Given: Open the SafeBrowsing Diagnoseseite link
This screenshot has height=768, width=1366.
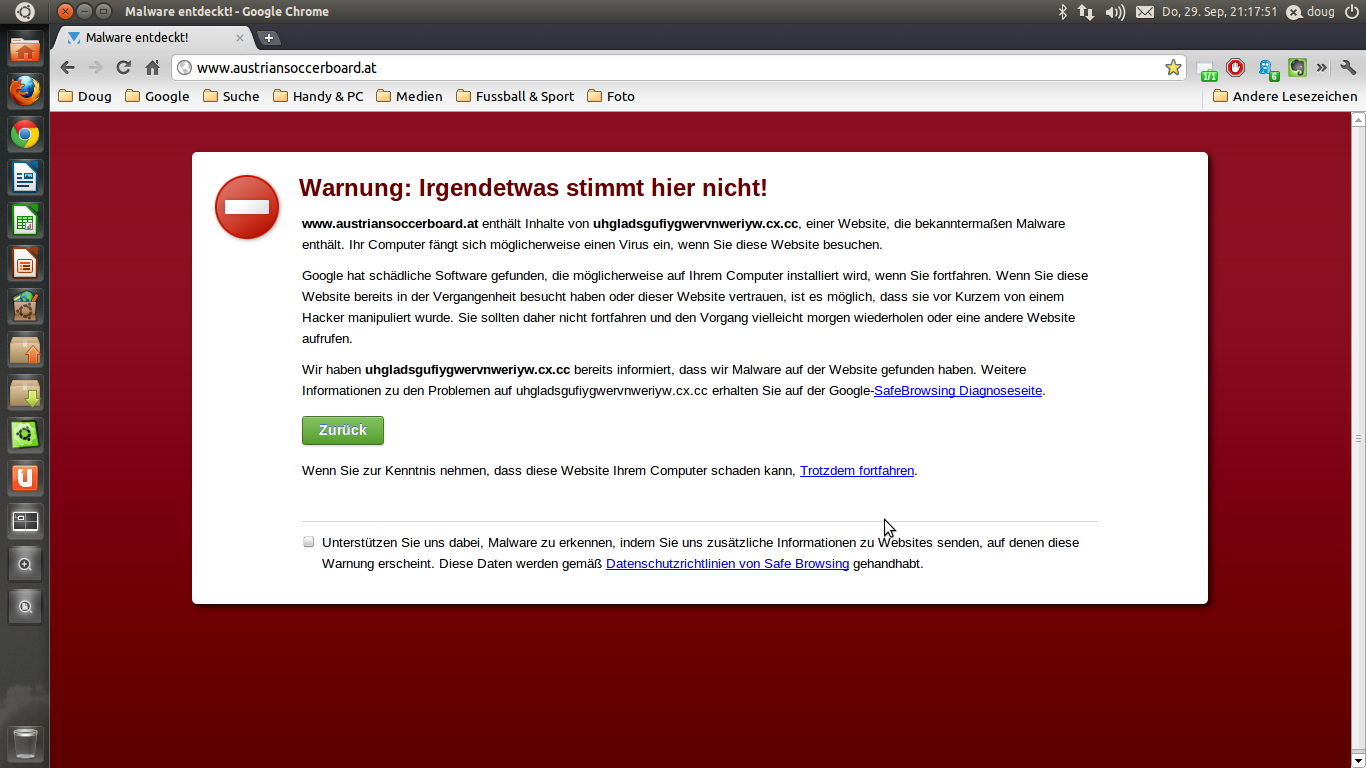Looking at the screenshot, I should (958, 391).
